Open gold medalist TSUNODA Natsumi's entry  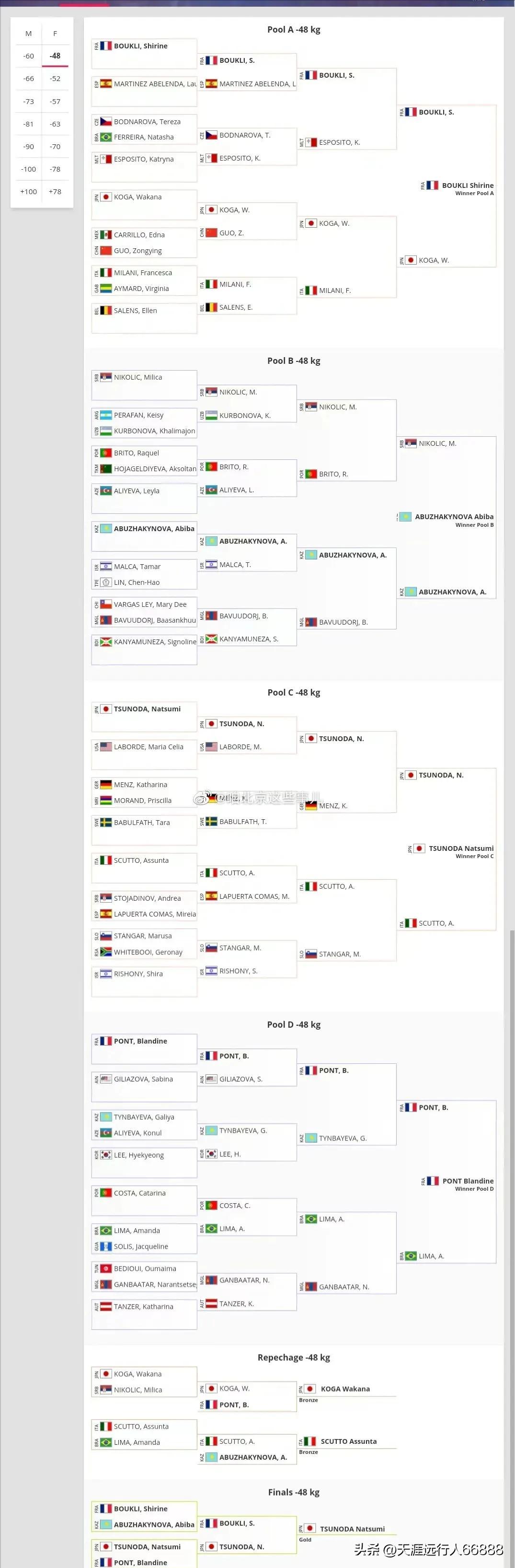pyautogui.click(x=352, y=1528)
